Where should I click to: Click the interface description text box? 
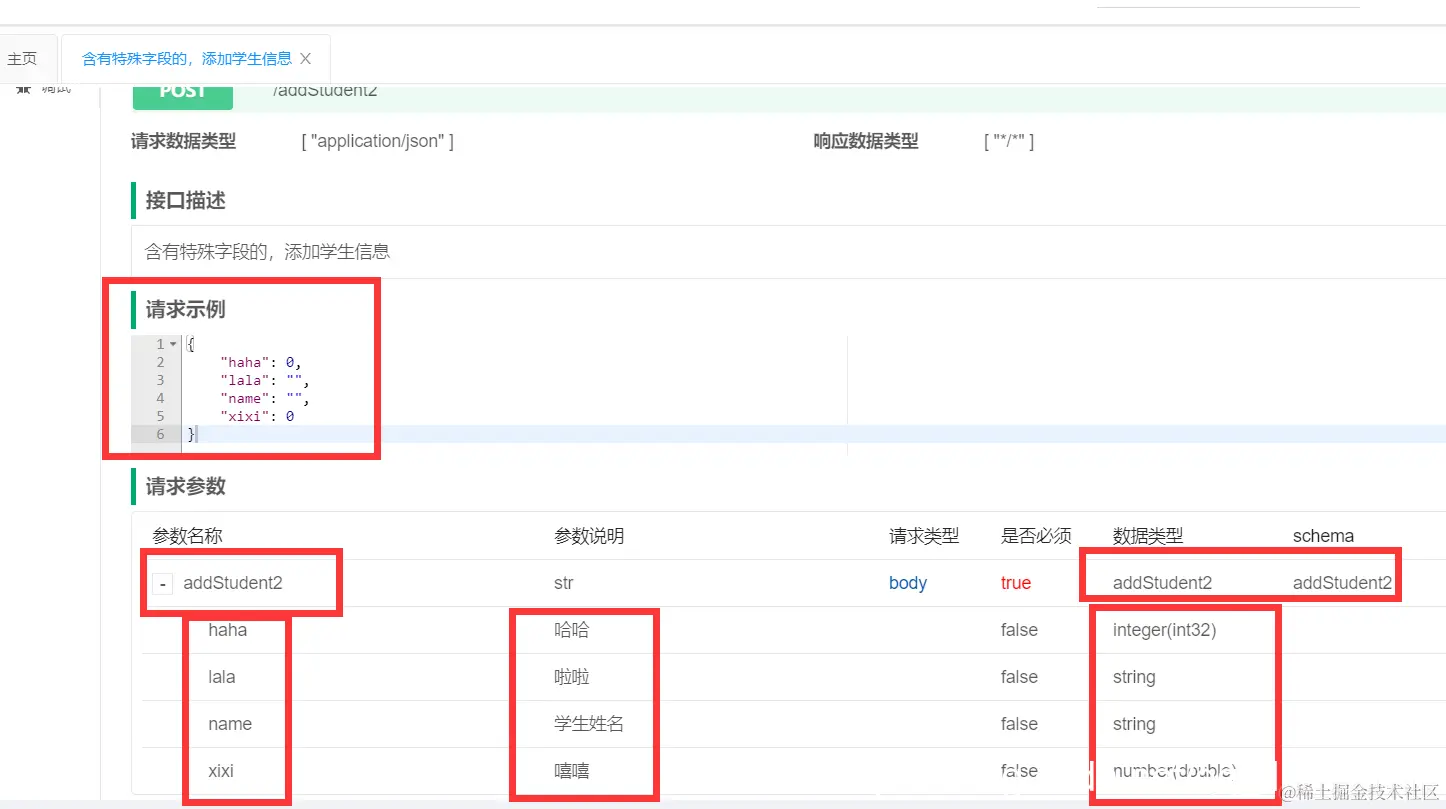point(788,252)
